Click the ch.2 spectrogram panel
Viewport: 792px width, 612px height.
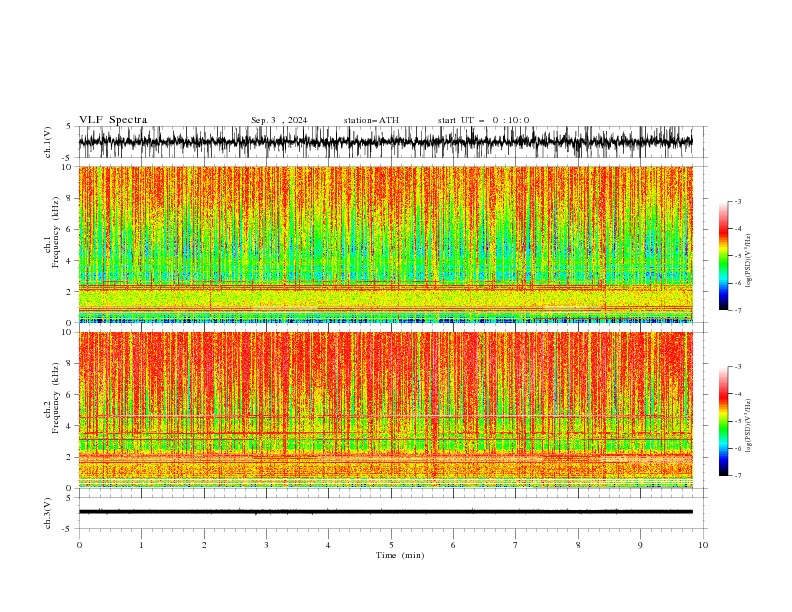386,410
